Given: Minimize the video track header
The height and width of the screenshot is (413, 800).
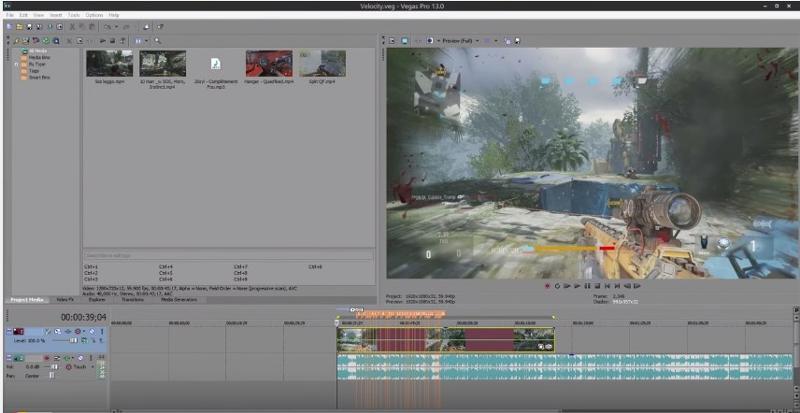Looking at the screenshot, I should [x=9, y=331].
